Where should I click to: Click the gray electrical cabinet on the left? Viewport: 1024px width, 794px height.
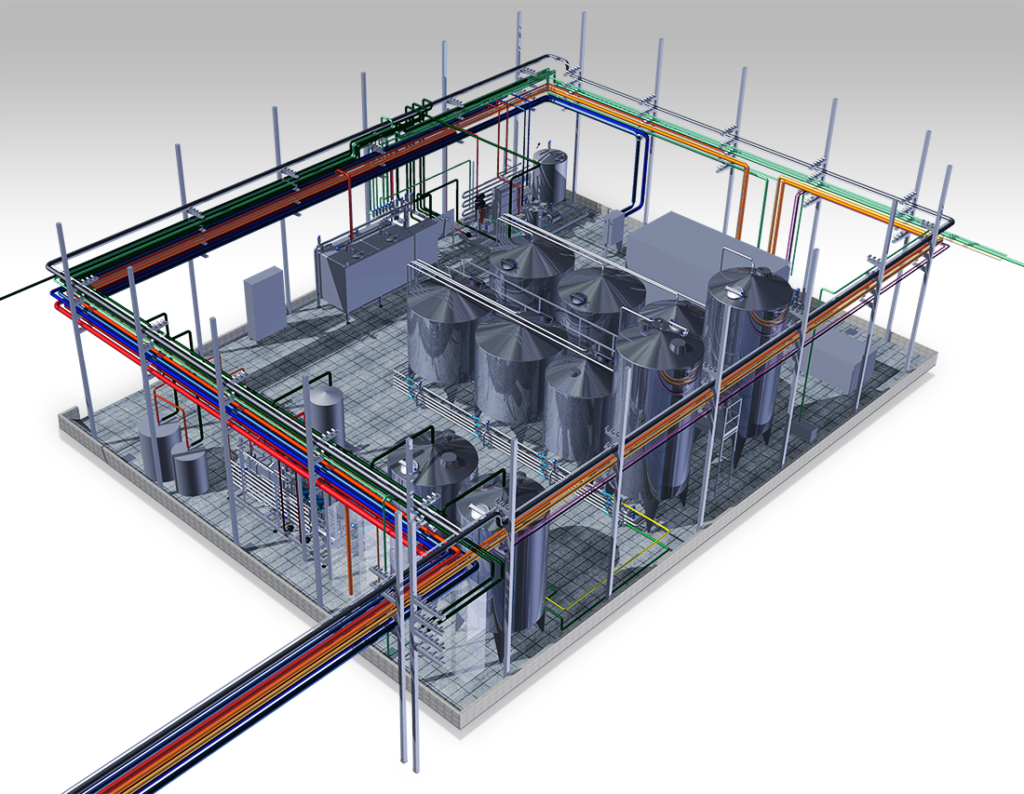265,303
